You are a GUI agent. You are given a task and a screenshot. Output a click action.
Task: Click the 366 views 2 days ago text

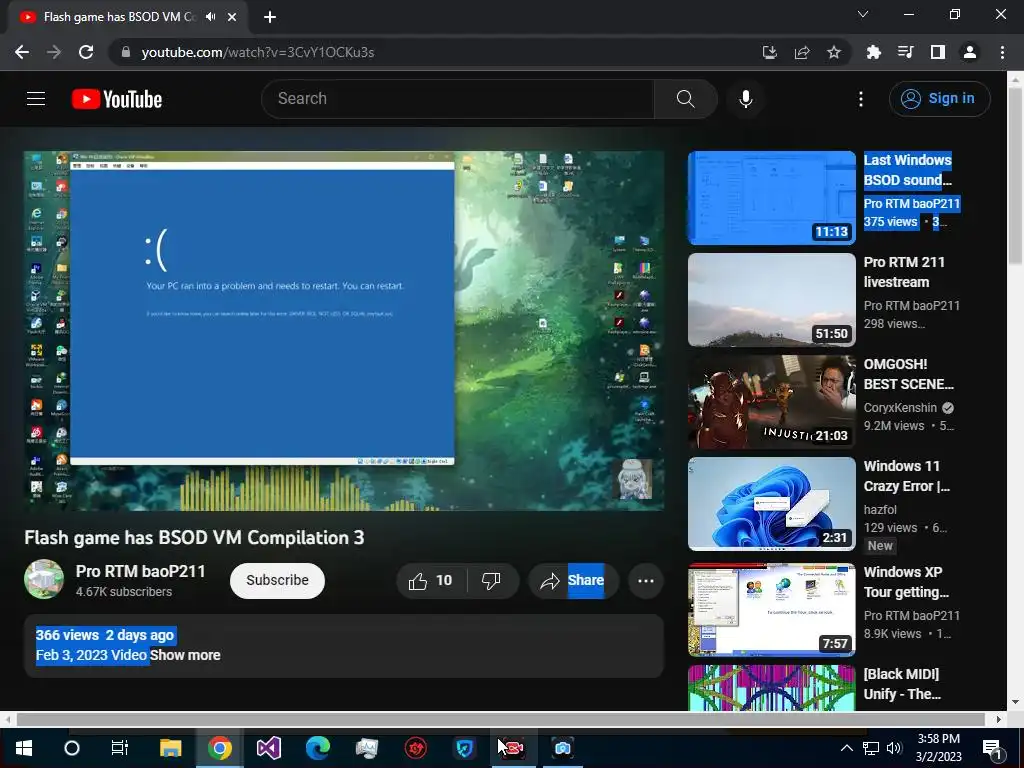[104, 635]
